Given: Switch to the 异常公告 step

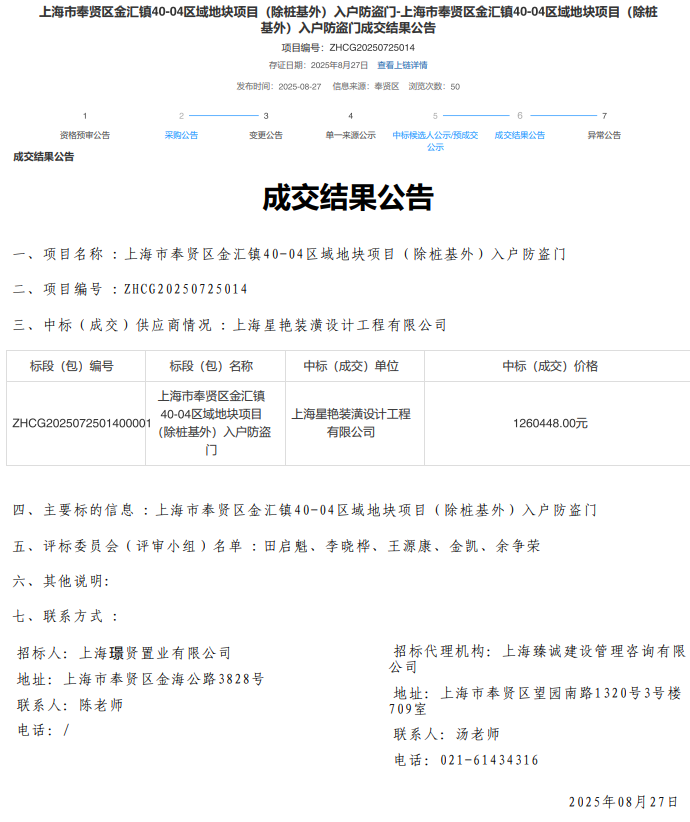Looking at the screenshot, I should pos(604,135).
